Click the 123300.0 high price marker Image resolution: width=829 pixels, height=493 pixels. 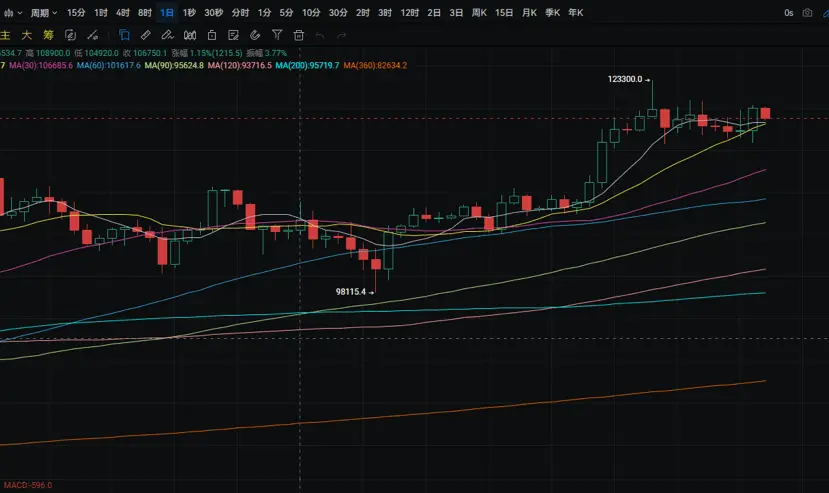628,79
